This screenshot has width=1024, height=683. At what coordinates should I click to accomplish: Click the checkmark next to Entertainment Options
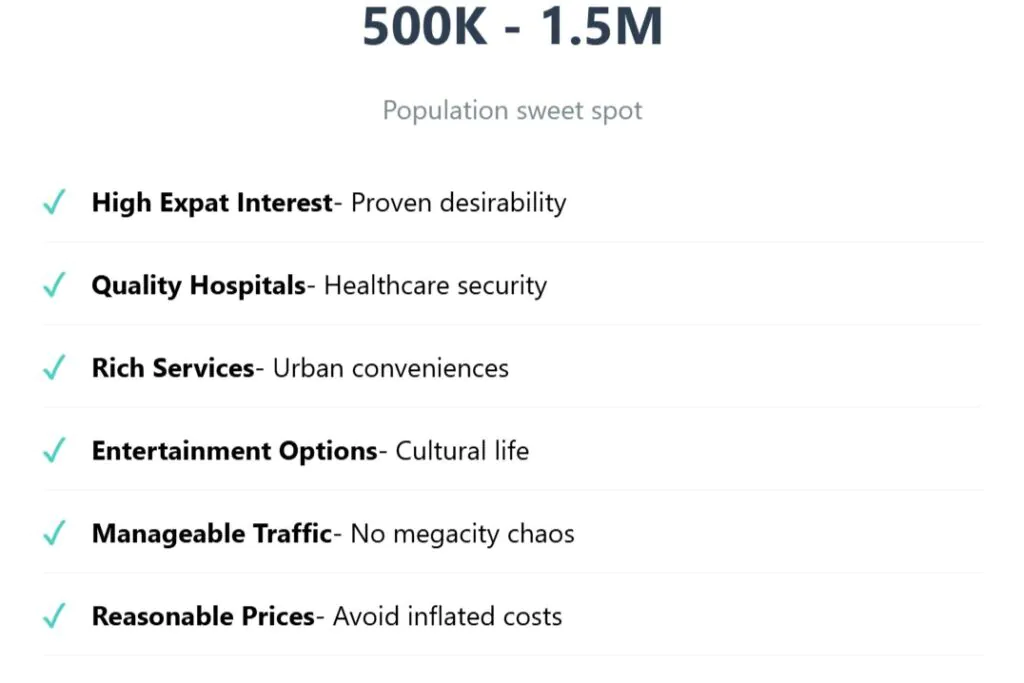point(55,452)
